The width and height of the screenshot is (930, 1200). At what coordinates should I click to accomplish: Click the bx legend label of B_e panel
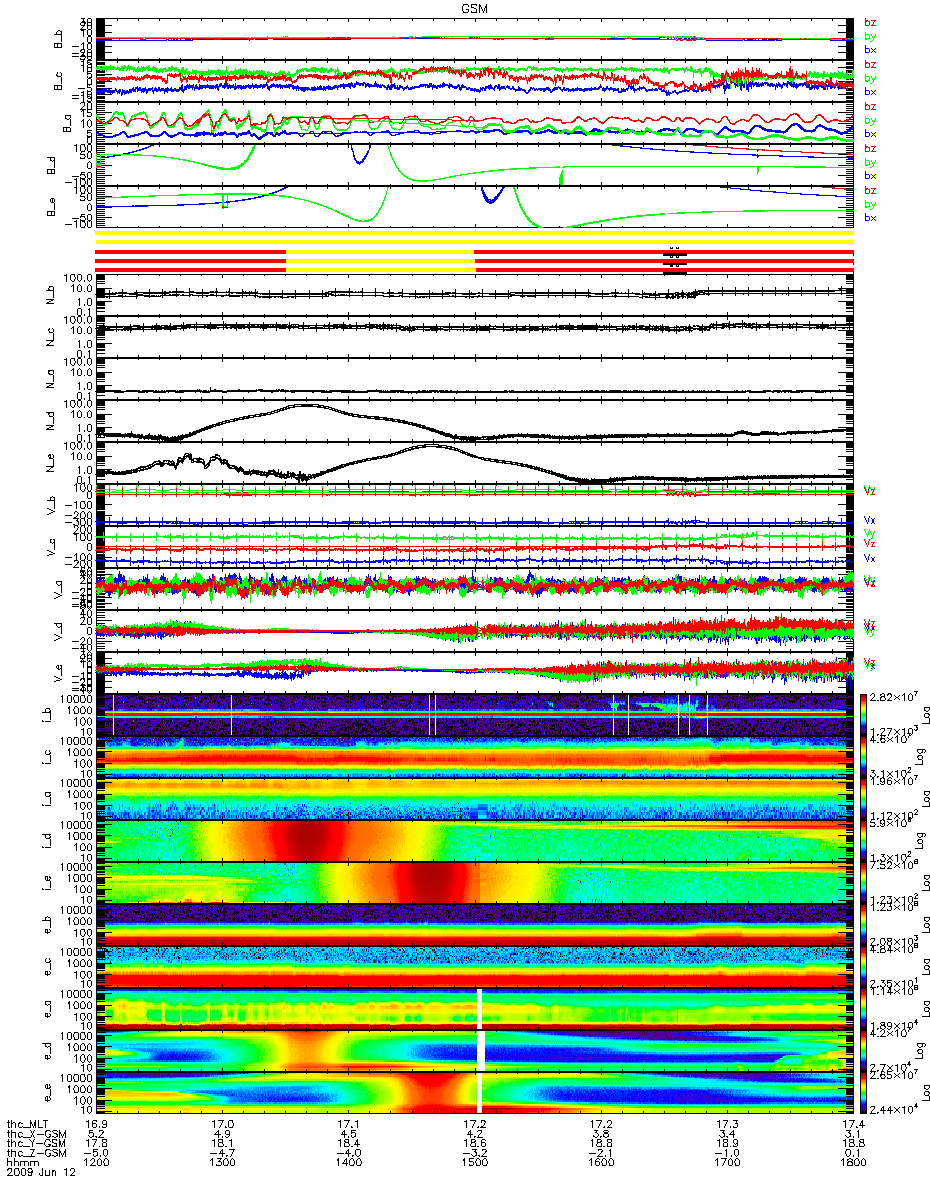pos(869,217)
